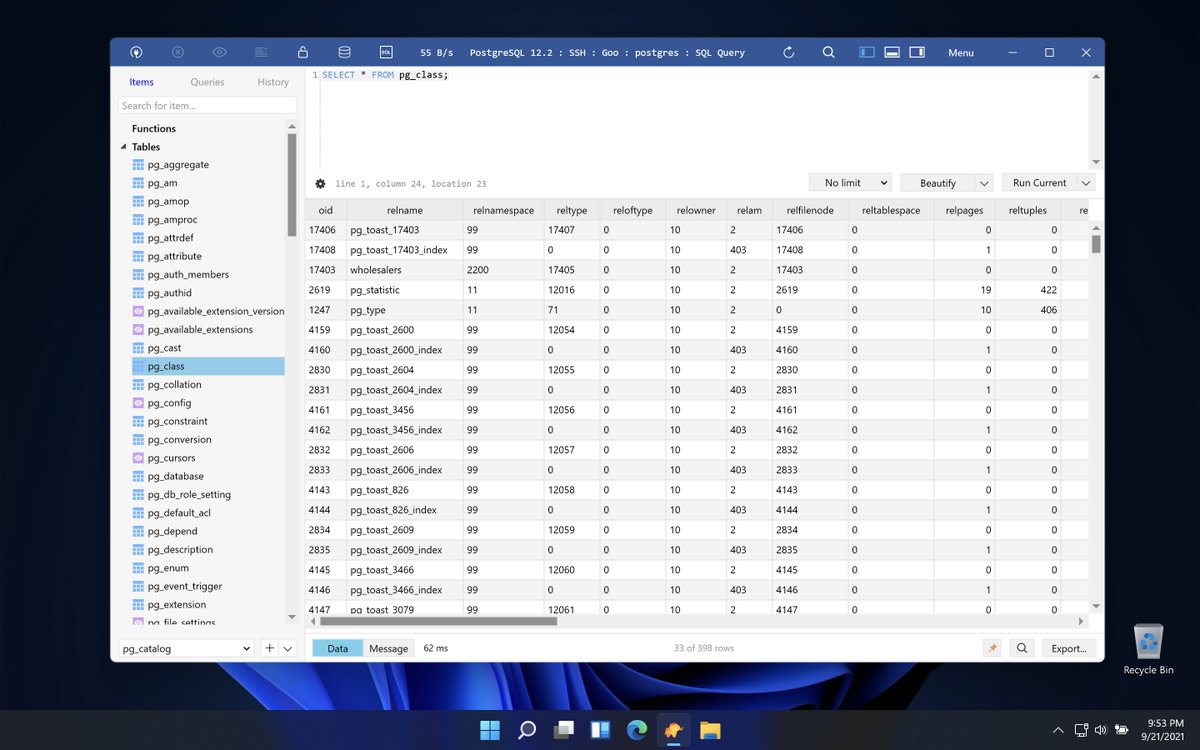The image size is (1200, 750).
Task: Click the pg_cursors view icon
Action: (x=138, y=458)
